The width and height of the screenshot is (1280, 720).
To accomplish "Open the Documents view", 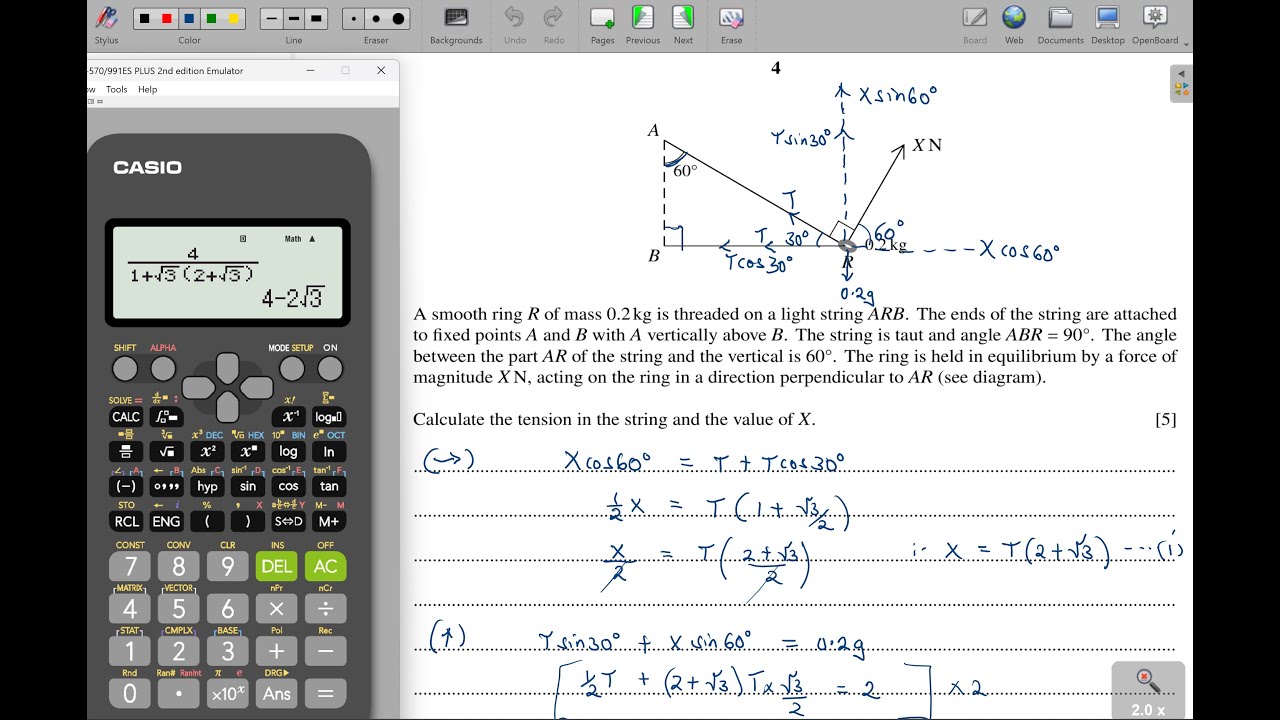I will coord(1060,24).
